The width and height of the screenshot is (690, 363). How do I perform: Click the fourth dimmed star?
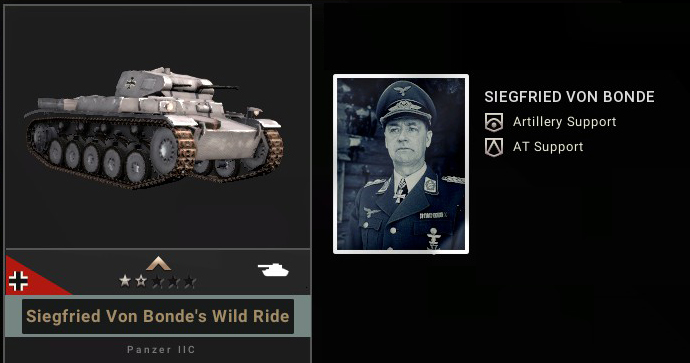click(174, 281)
